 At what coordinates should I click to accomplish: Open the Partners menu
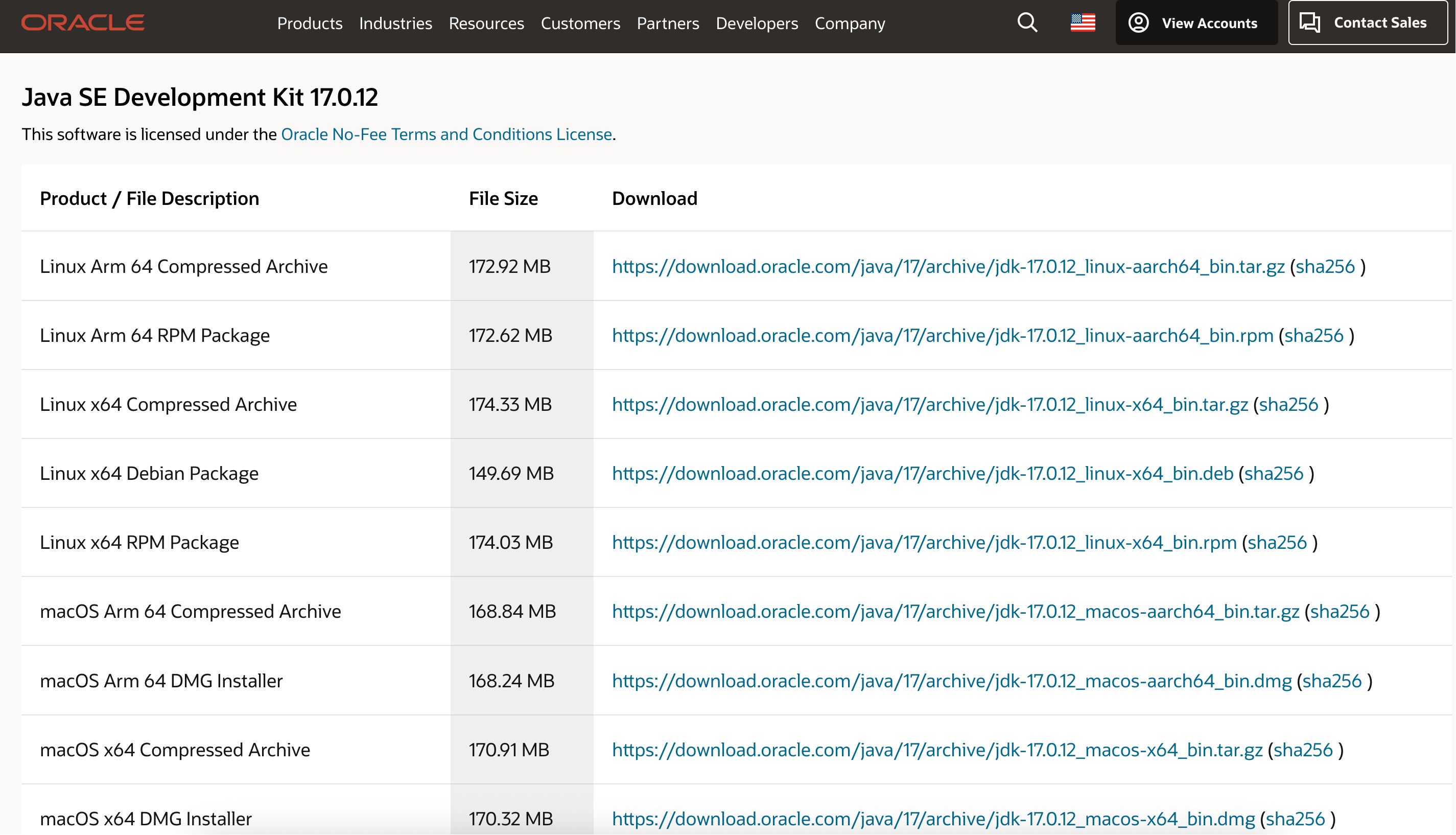tap(668, 23)
